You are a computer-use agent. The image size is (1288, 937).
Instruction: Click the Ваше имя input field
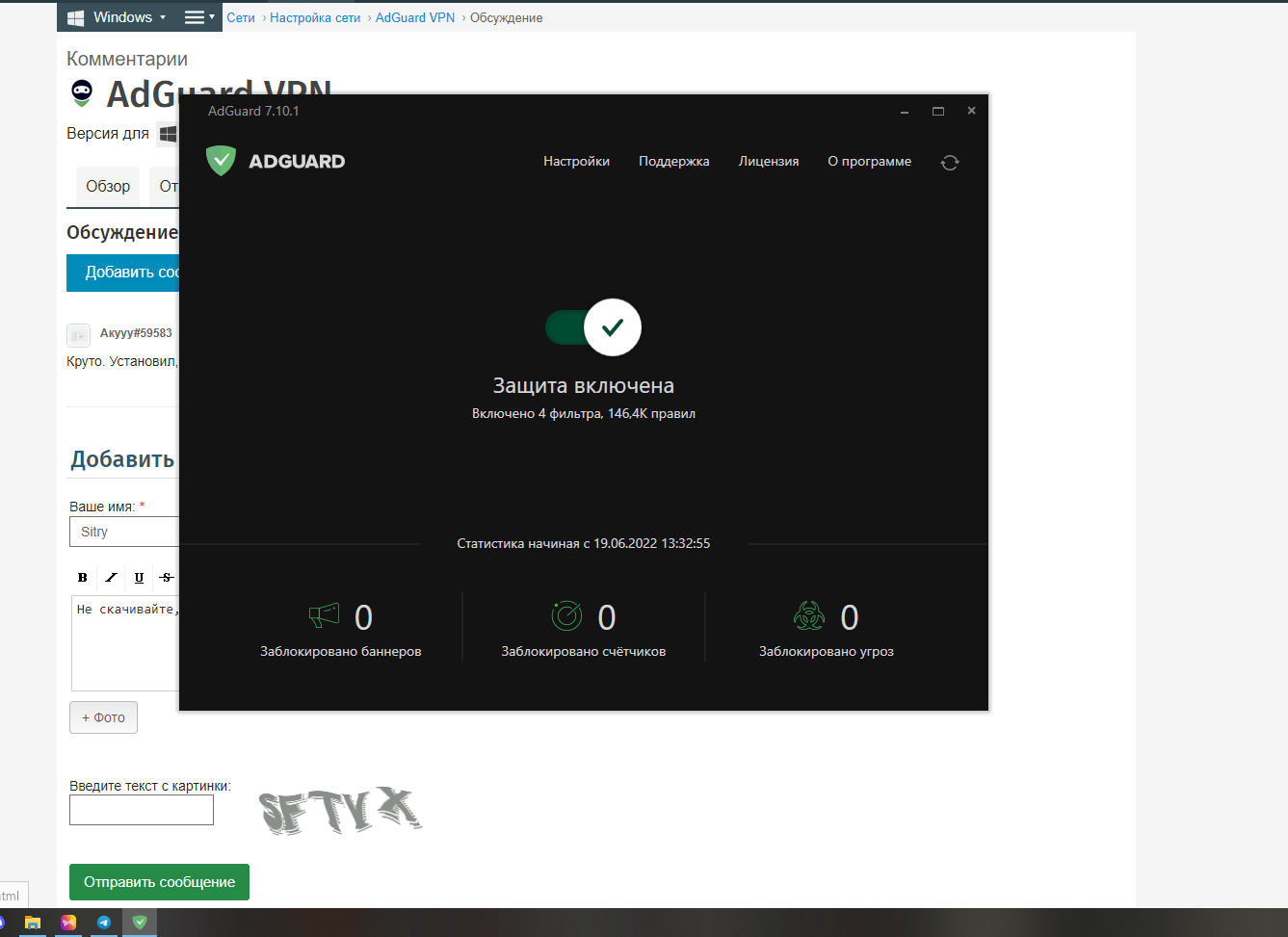(x=124, y=532)
